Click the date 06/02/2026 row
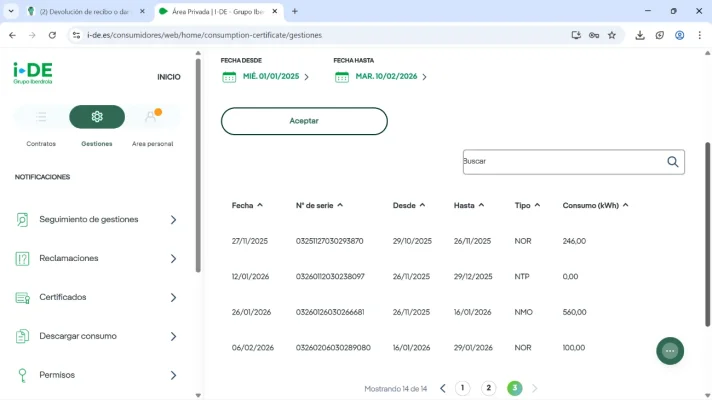The height and width of the screenshot is (400, 712). click(x=253, y=348)
